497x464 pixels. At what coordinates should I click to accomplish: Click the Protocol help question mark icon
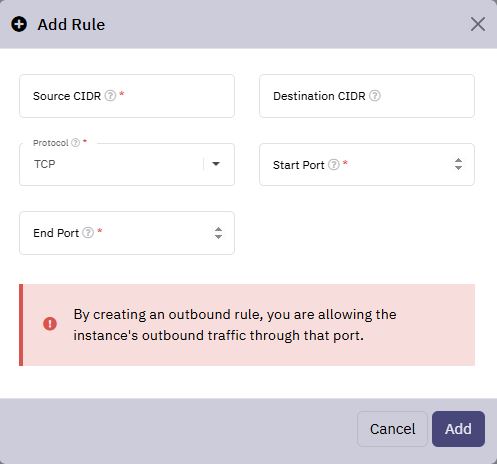(76, 143)
